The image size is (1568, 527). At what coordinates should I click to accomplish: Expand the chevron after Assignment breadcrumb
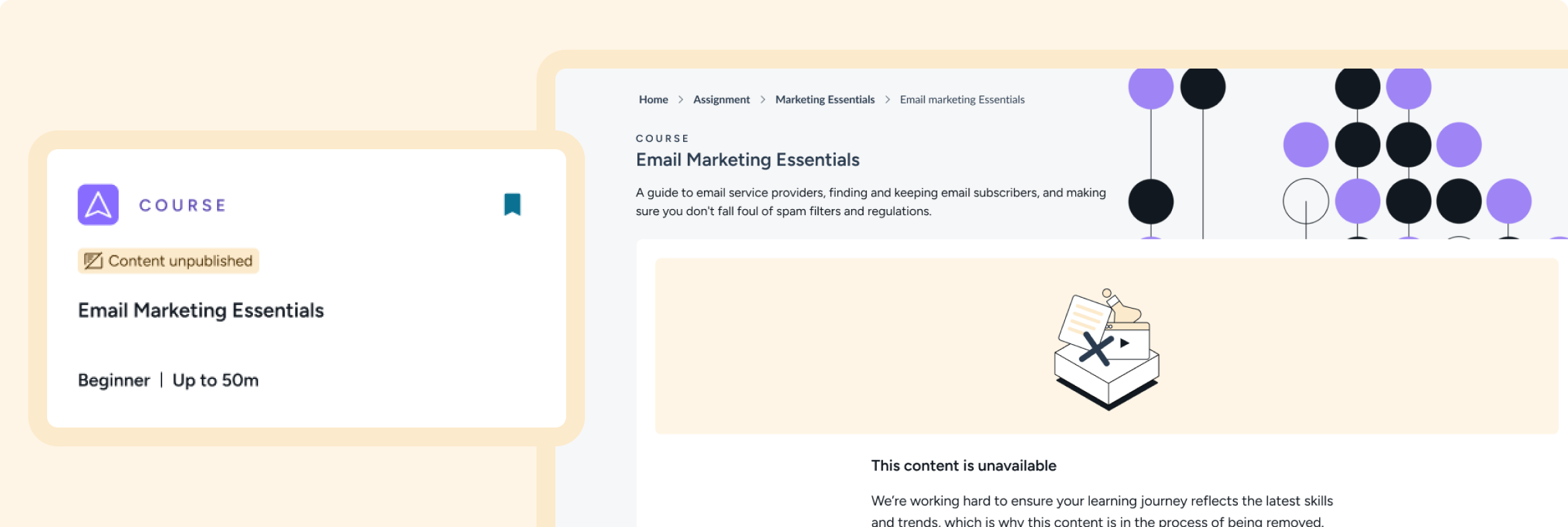(x=763, y=99)
